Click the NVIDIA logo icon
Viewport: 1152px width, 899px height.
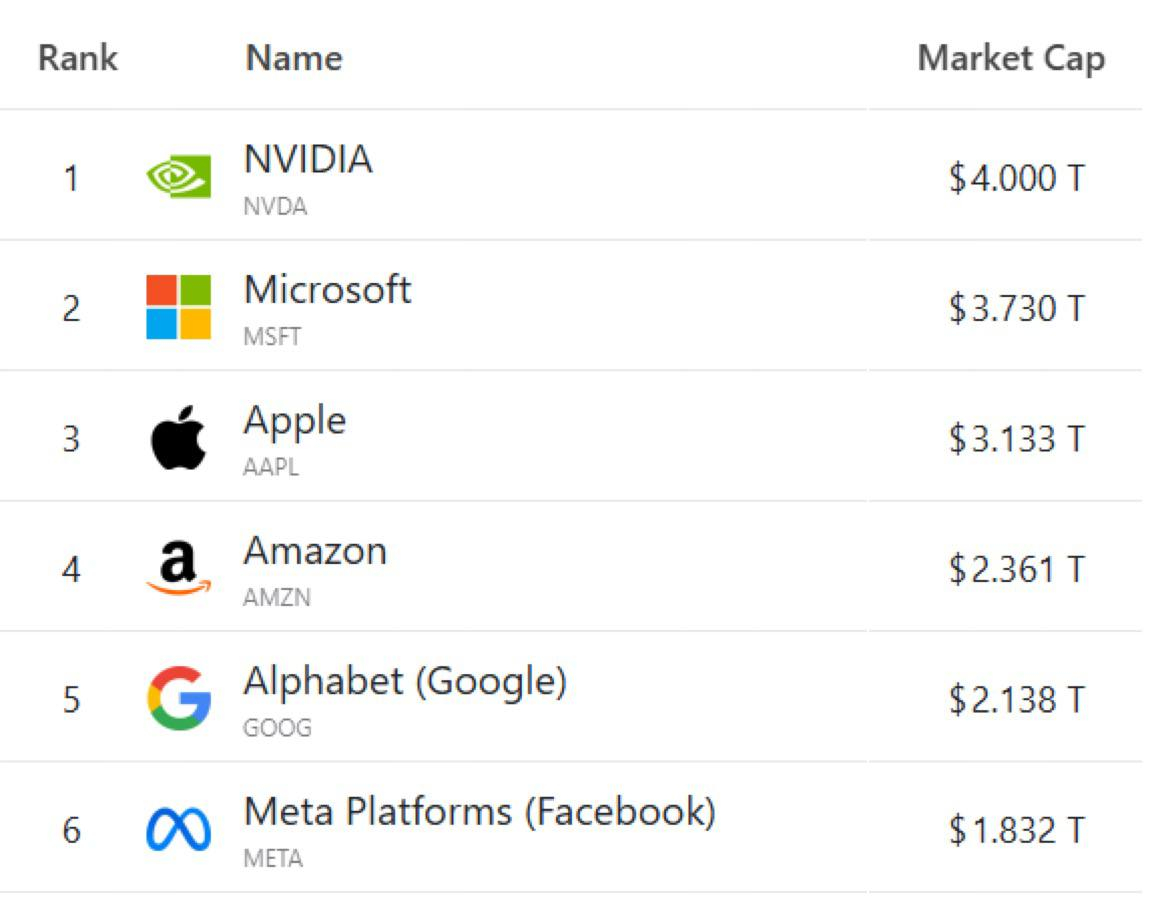178,177
